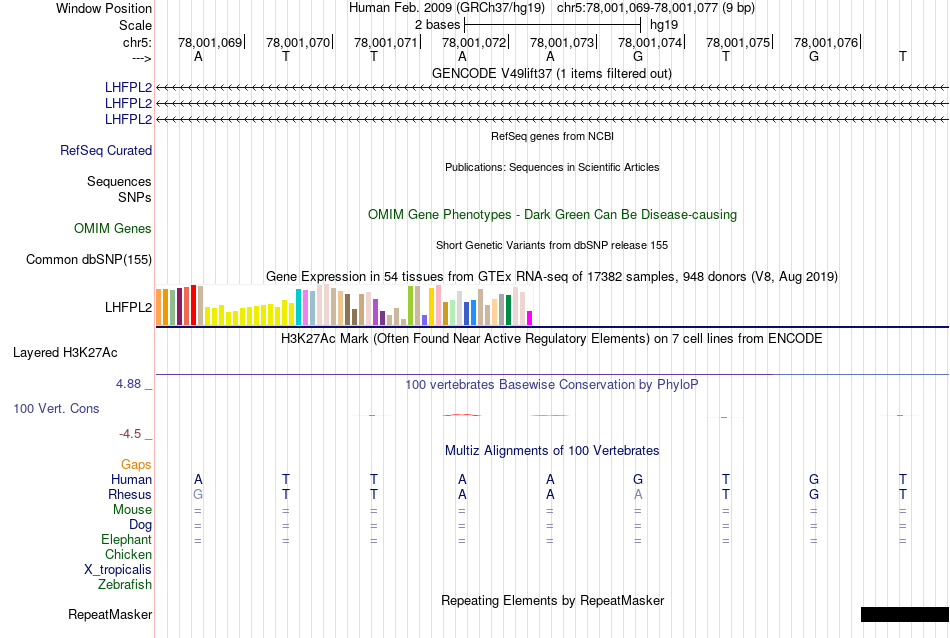
Task: Open the 100 Vert. Cons track label
Action: coord(56,408)
